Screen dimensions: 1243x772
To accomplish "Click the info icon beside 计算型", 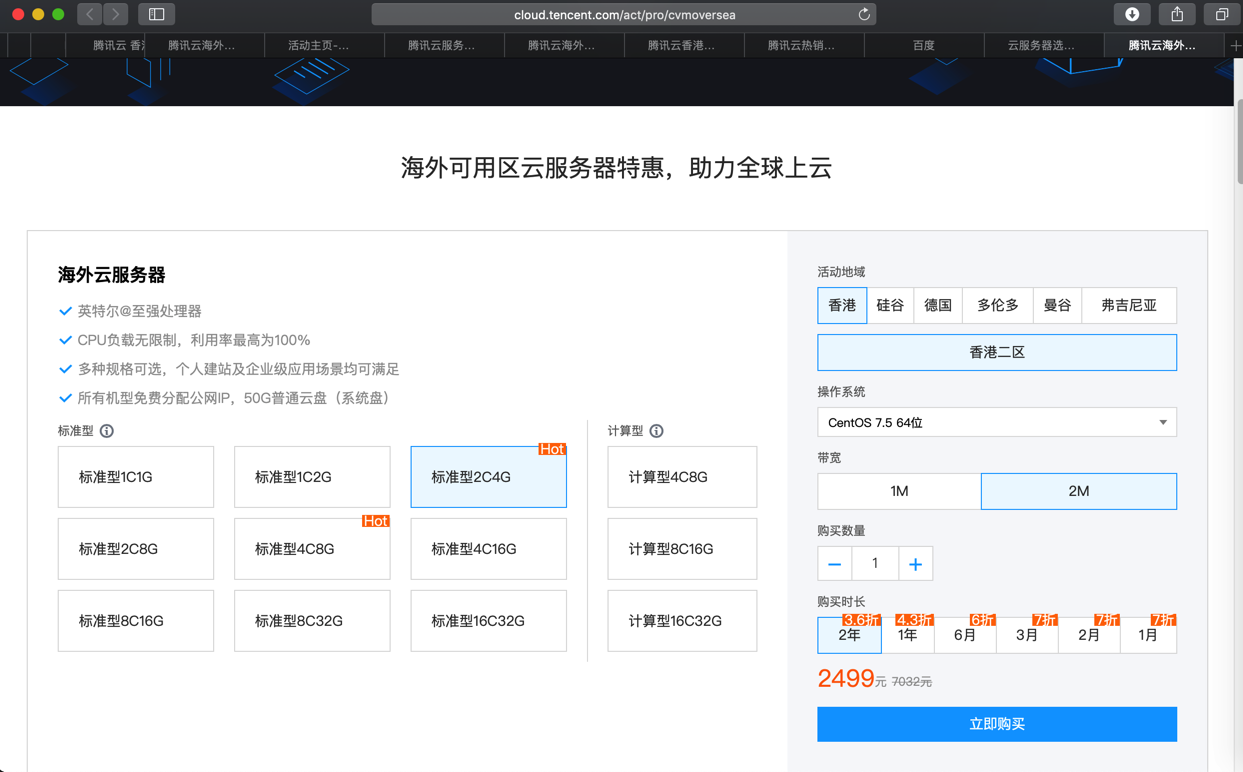I will click(657, 431).
